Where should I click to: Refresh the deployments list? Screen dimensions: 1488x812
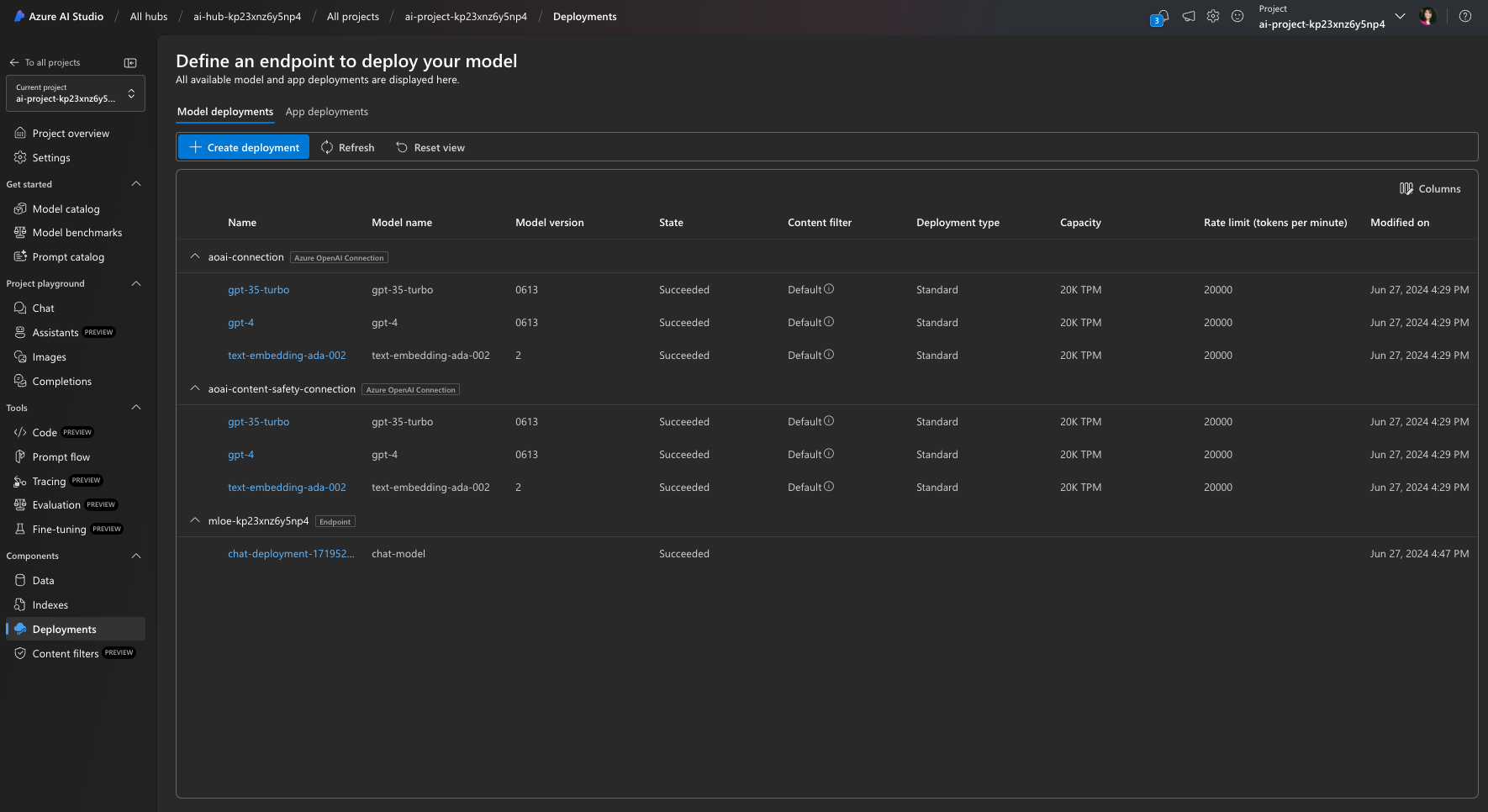click(x=348, y=147)
